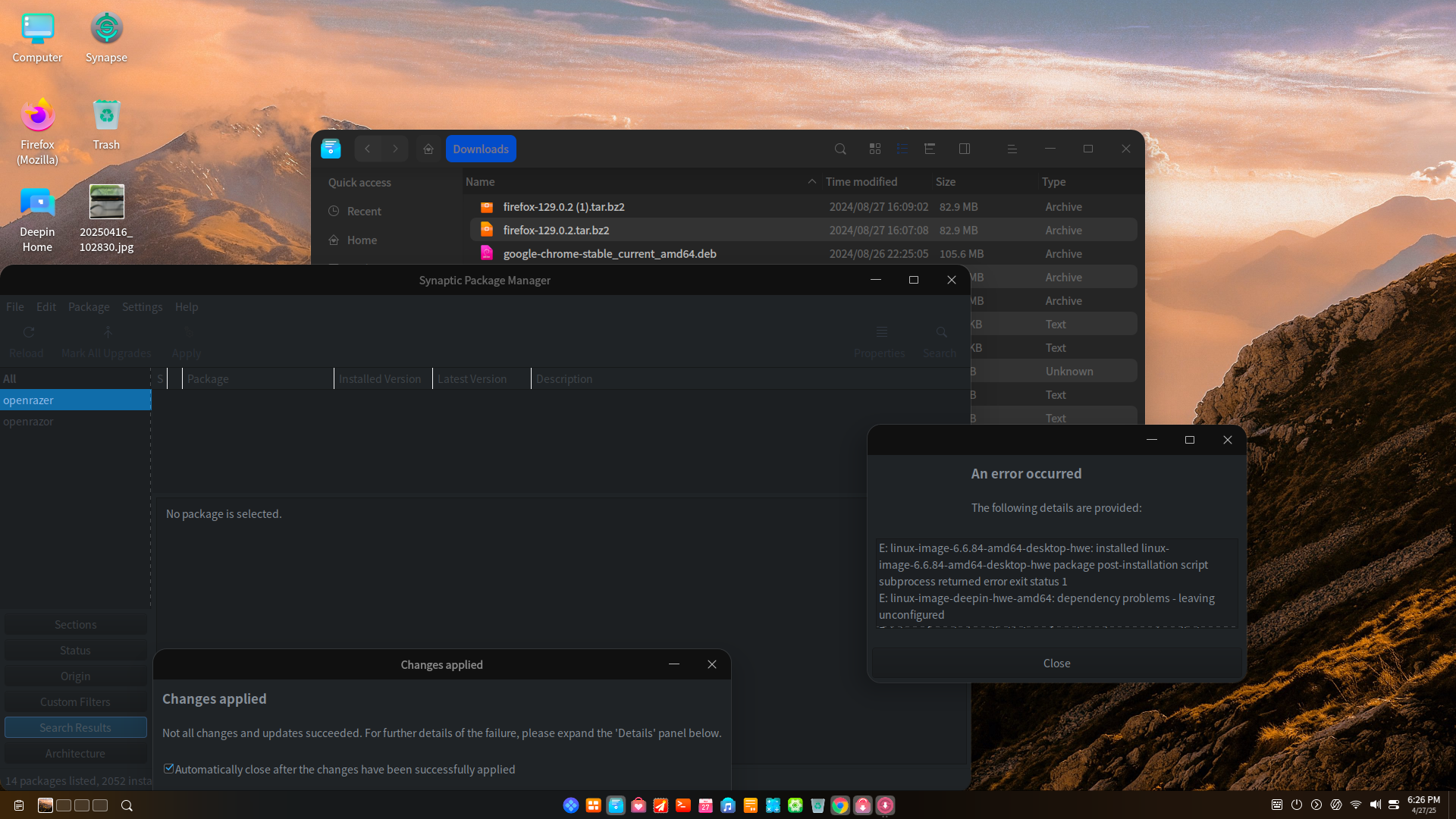Launch the terminal from the dock
This screenshot has height=819, width=1456.
pos(683,805)
